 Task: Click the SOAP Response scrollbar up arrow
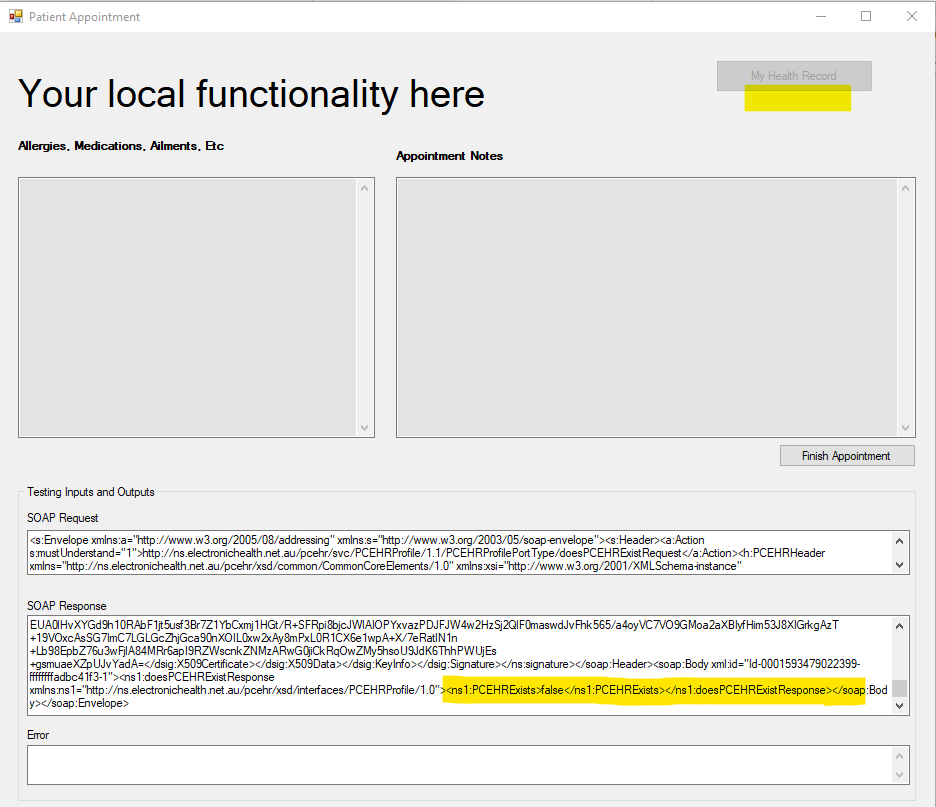click(900, 626)
